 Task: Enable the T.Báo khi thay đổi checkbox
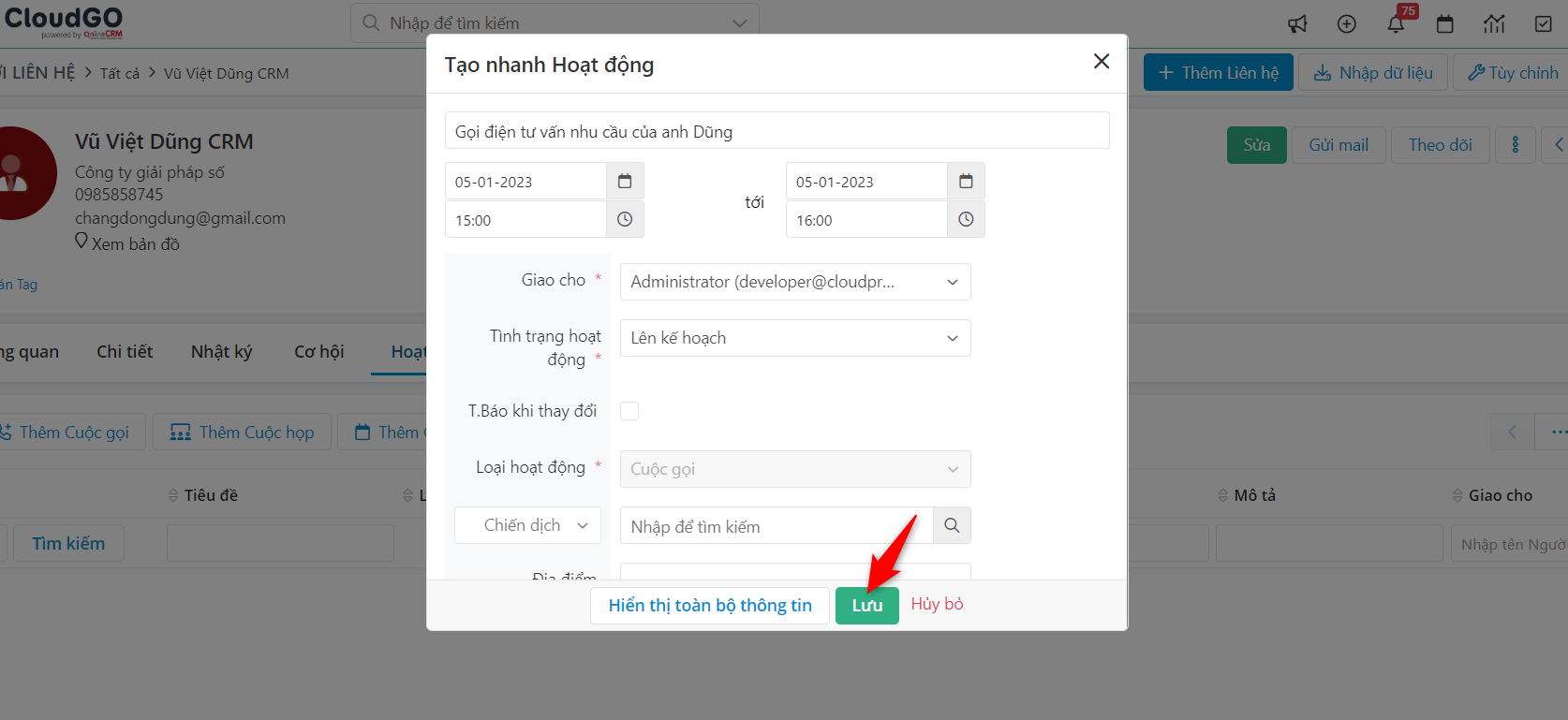click(629, 411)
